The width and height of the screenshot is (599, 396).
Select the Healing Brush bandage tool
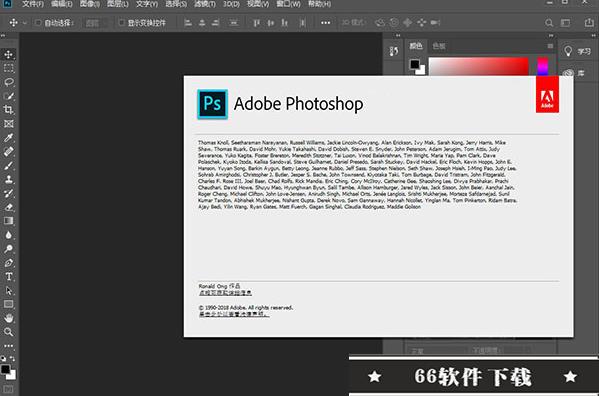pos(8,152)
